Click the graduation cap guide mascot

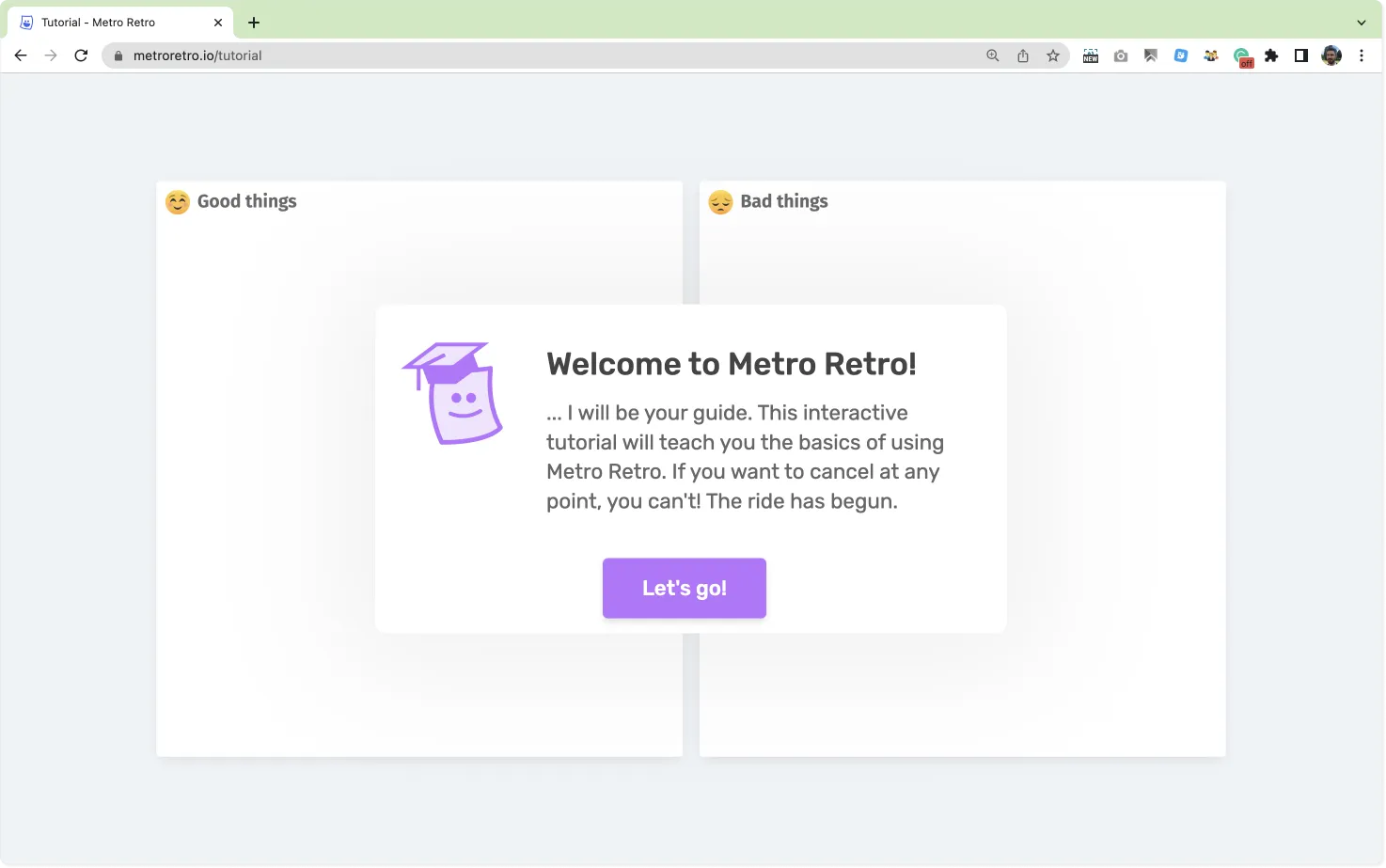click(x=453, y=393)
